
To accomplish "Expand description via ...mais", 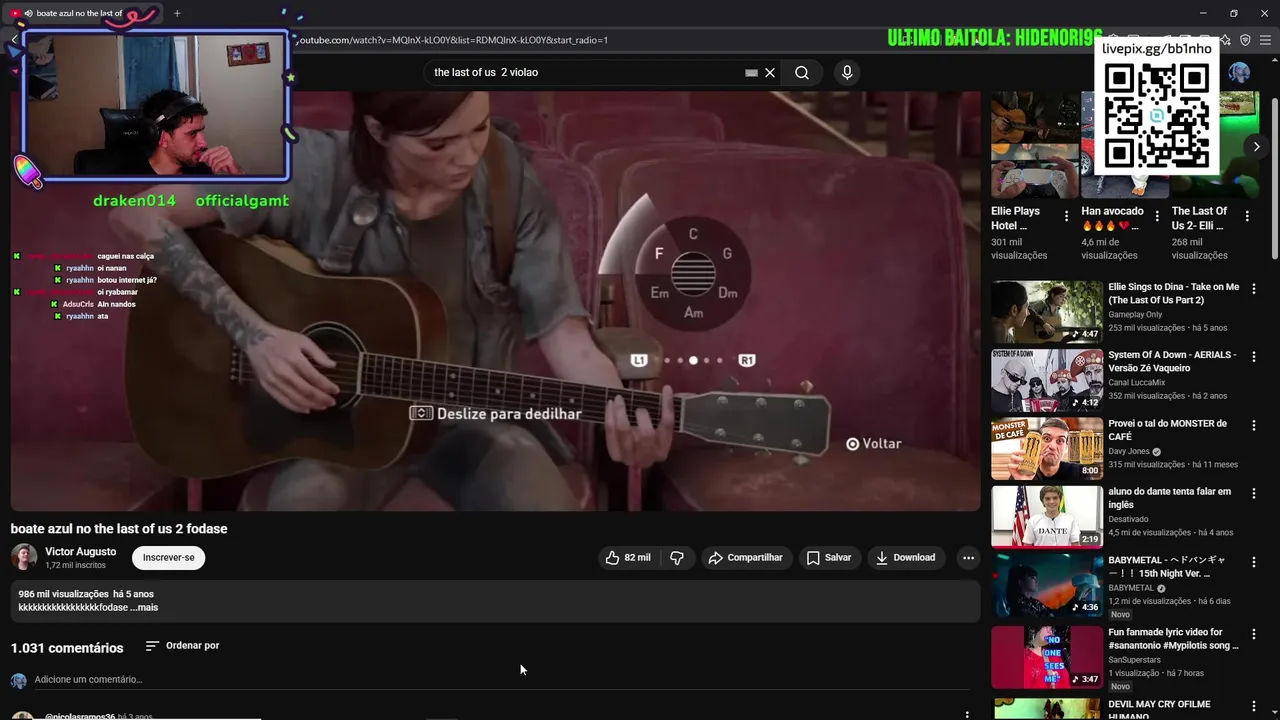I will tap(144, 607).
